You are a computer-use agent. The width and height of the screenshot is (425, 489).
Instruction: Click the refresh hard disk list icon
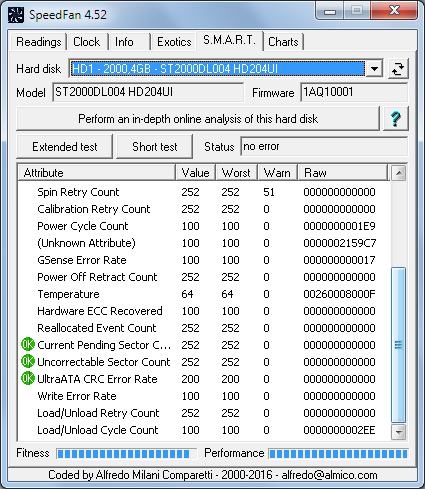point(398,69)
